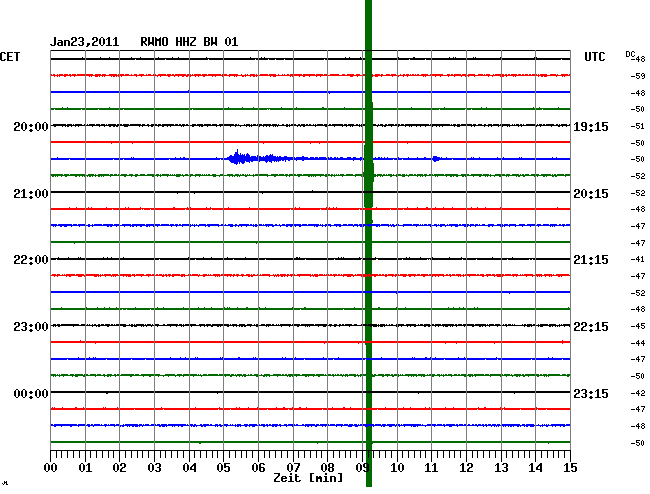The height and width of the screenshot is (494, 650).
Task: Click minute tick label 10
Action: point(397,468)
